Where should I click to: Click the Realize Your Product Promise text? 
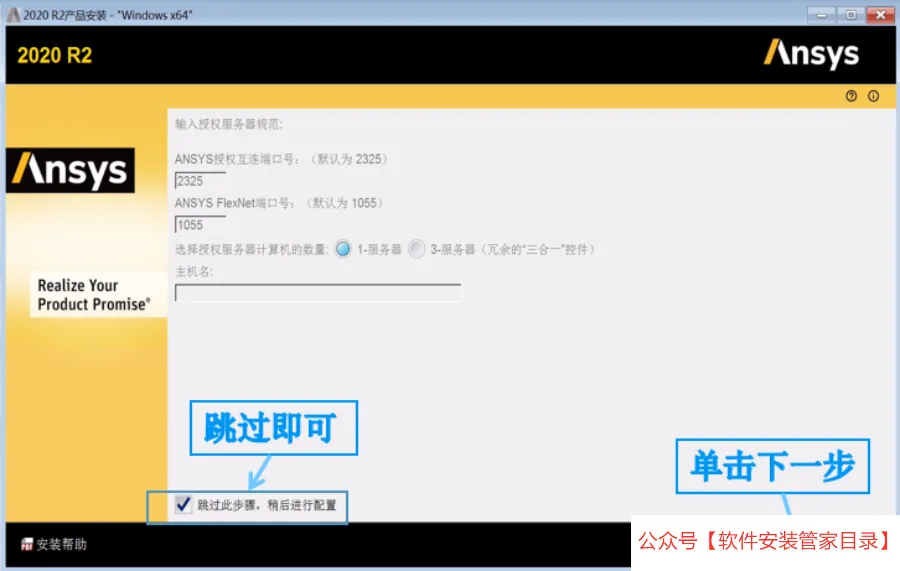click(94, 294)
